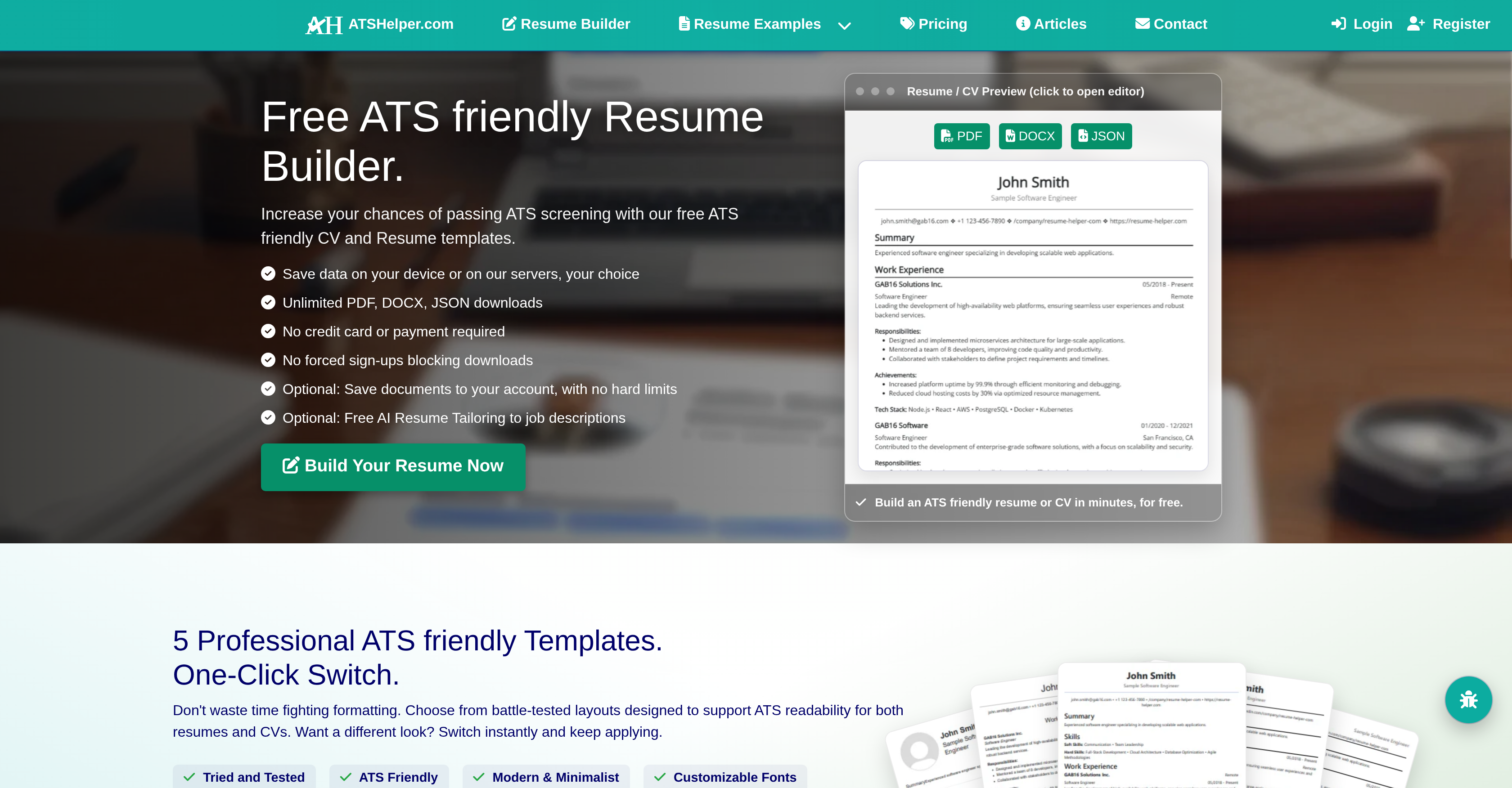Viewport: 1512px width, 788px height.
Task: Click the Login link
Action: click(x=1362, y=24)
